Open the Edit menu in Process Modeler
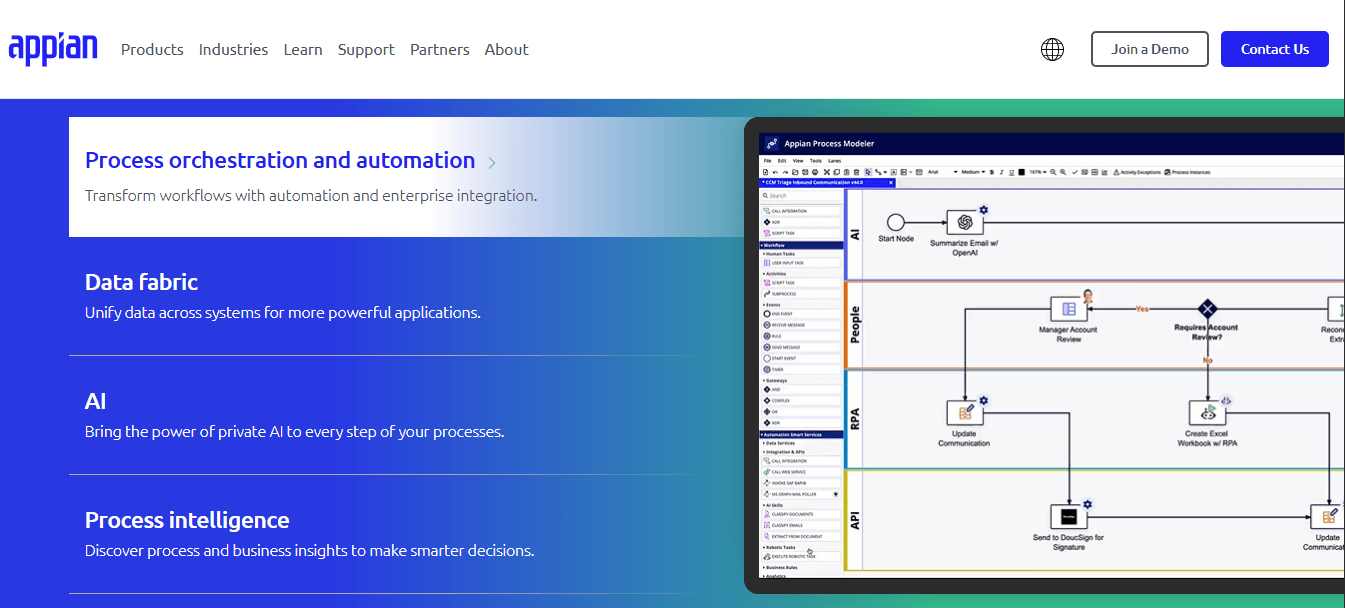 pyautogui.click(x=782, y=161)
